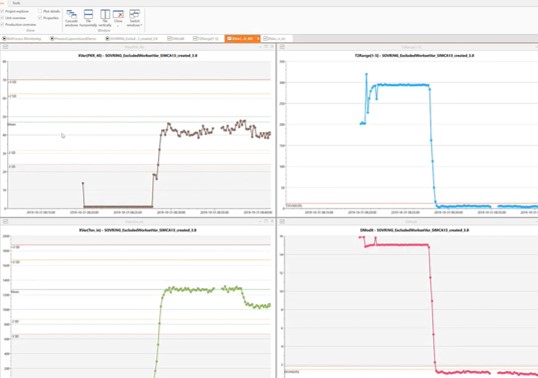
Task: Click plot icon in XVar(FKR_40) window header
Action: click(5, 47)
